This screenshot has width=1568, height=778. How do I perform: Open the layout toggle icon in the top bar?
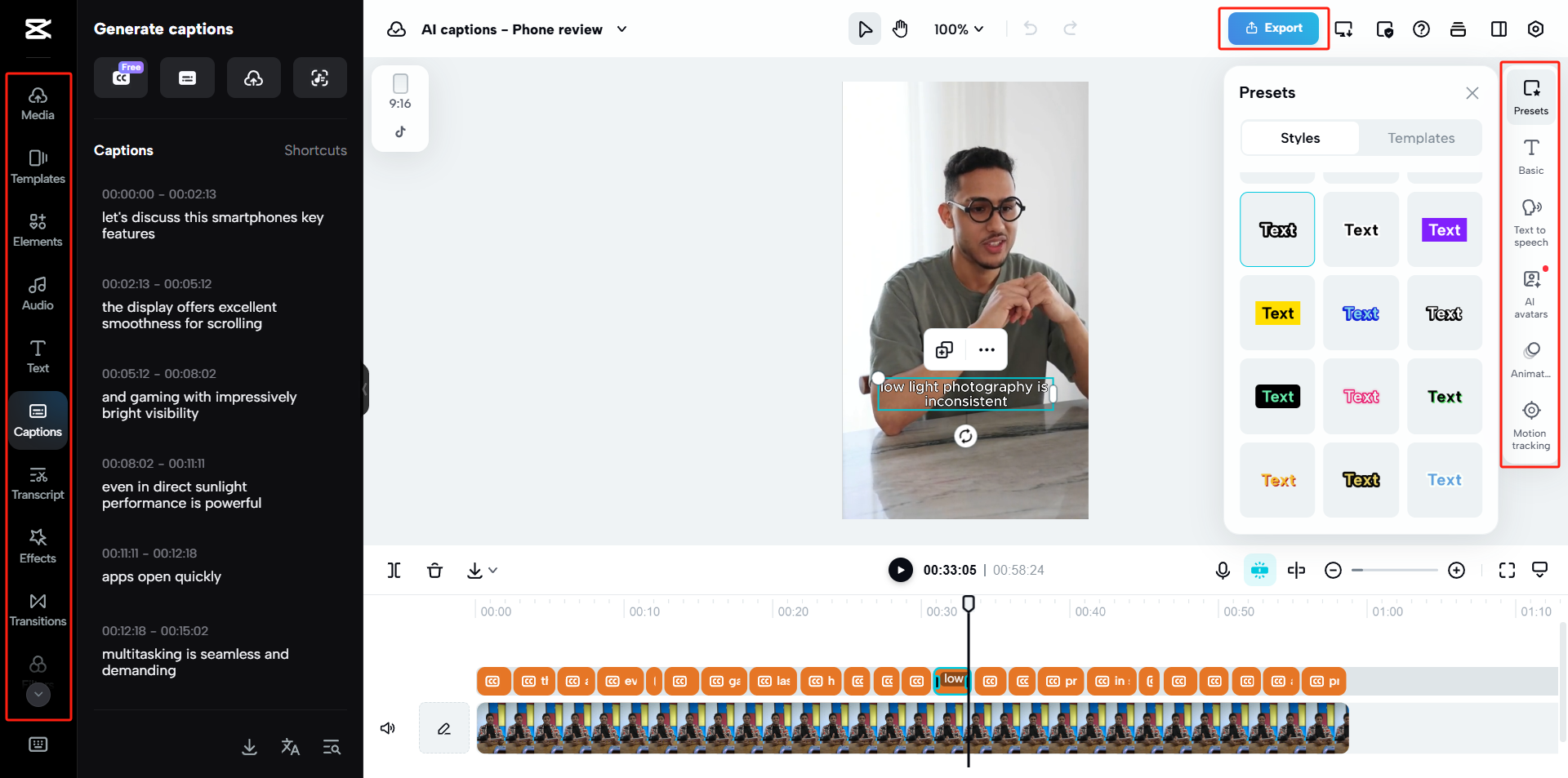coord(1499,29)
